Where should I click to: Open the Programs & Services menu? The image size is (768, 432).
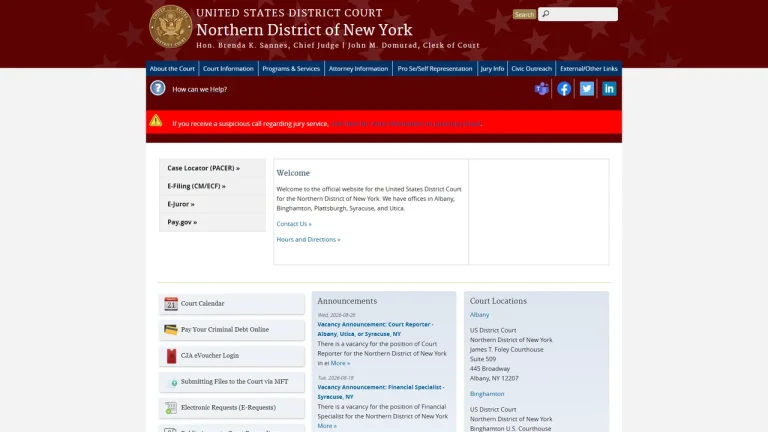pyautogui.click(x=291, y=69)
